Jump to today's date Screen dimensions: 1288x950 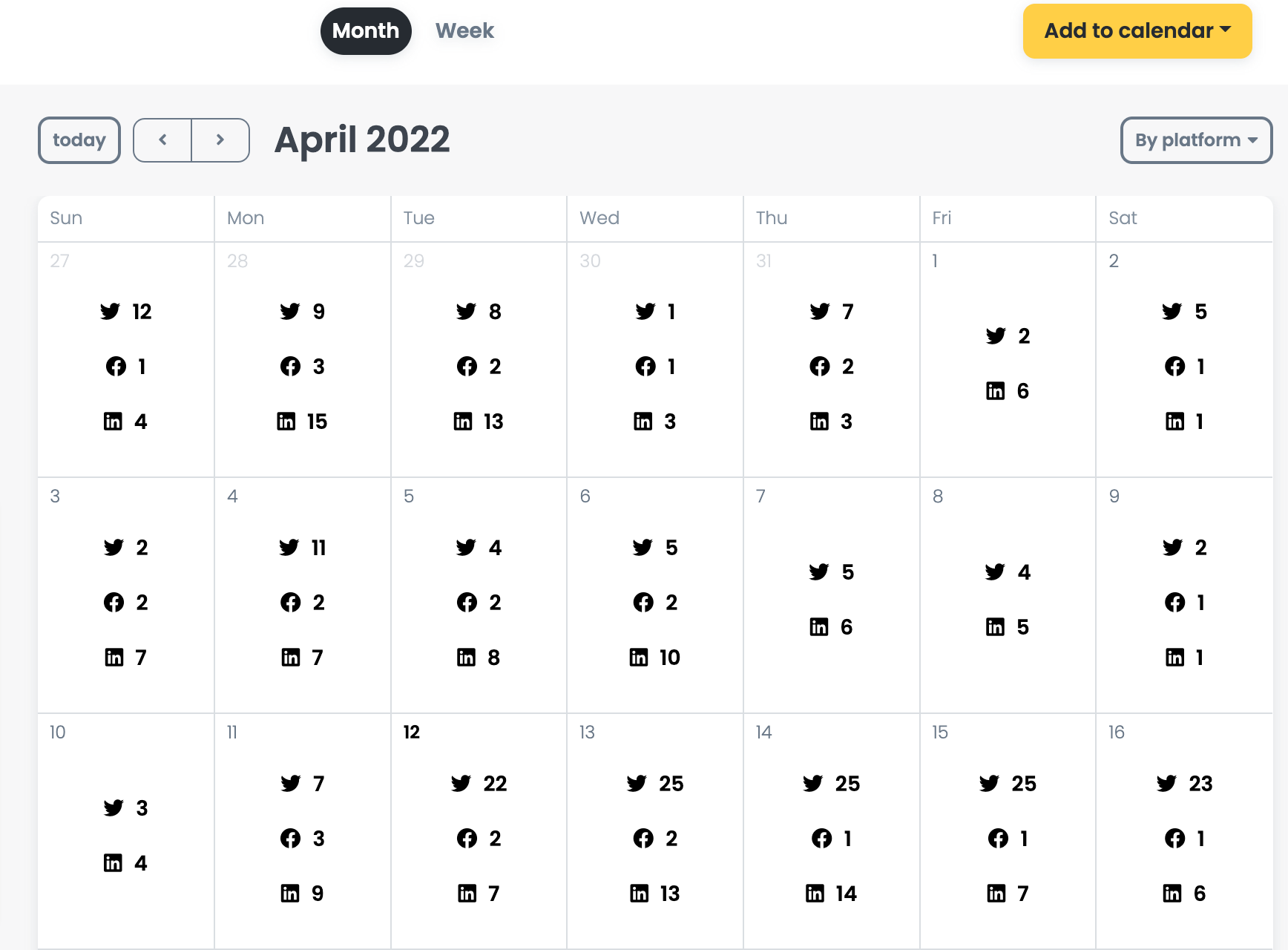point(79,140)
